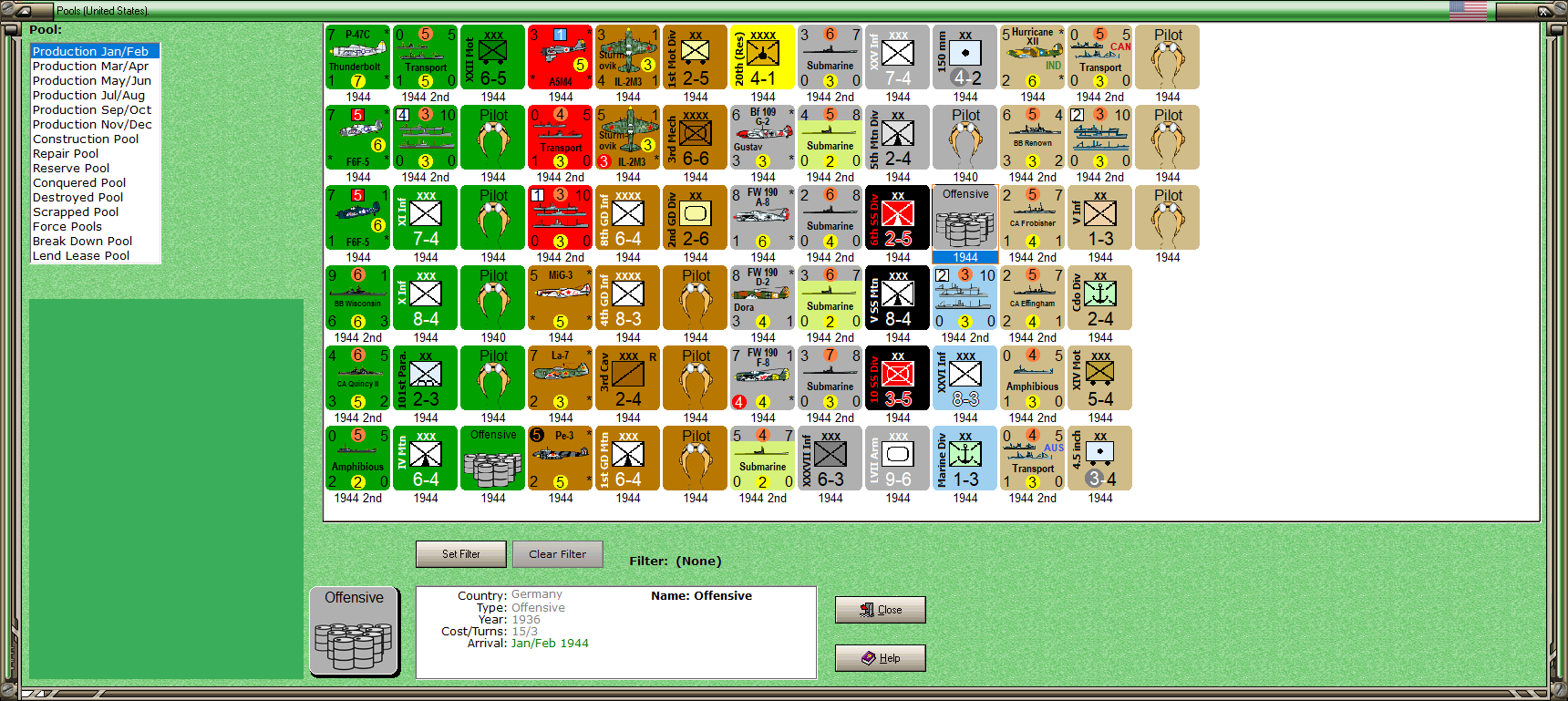Choose the 6th SS Div 2-5 counter

pyautogui.click(x=898, y=218)
